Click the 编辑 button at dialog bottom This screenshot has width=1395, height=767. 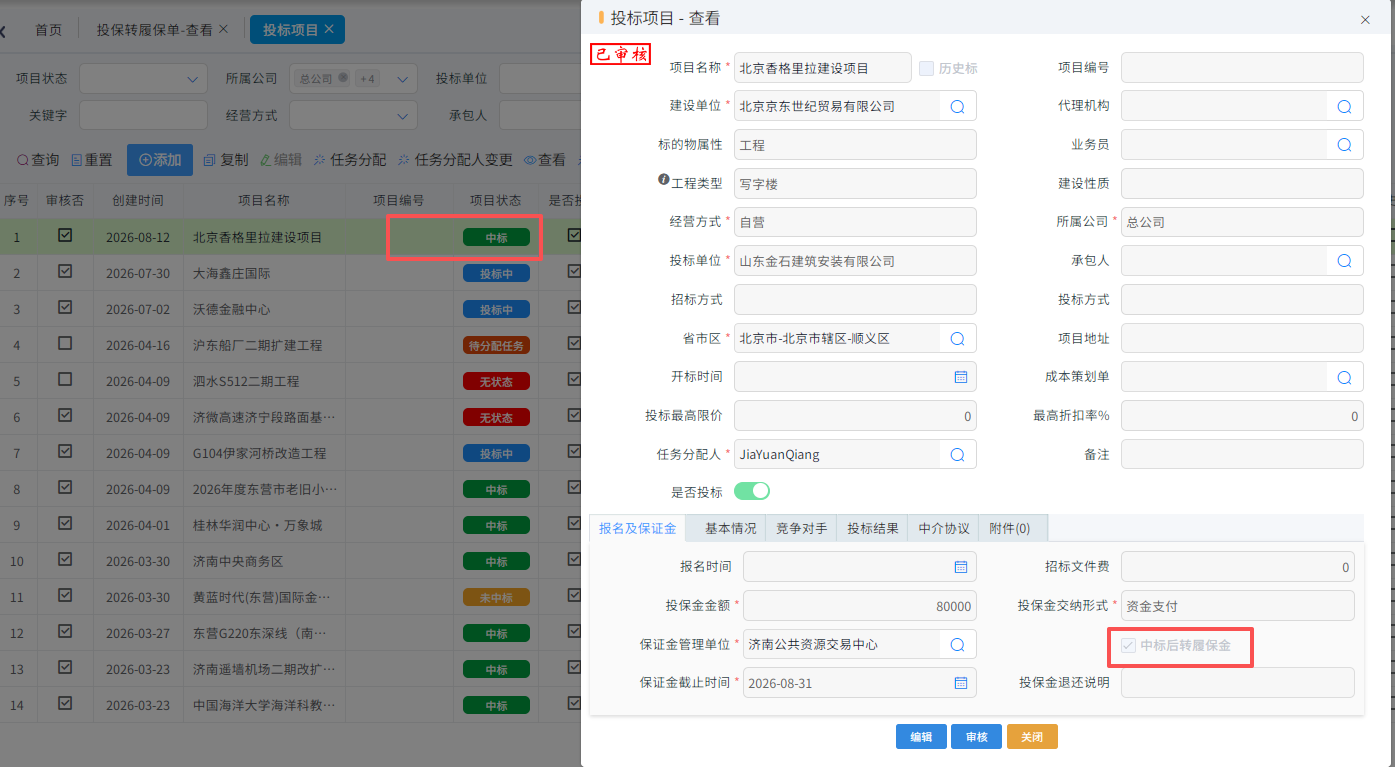point(921,737)
